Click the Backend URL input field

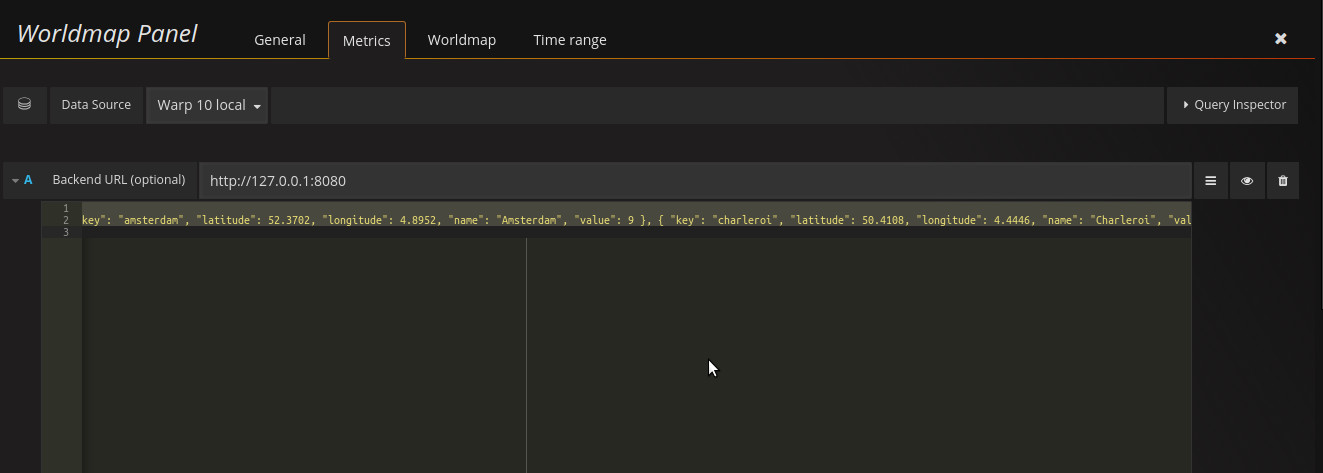click(x=695, y=181)
